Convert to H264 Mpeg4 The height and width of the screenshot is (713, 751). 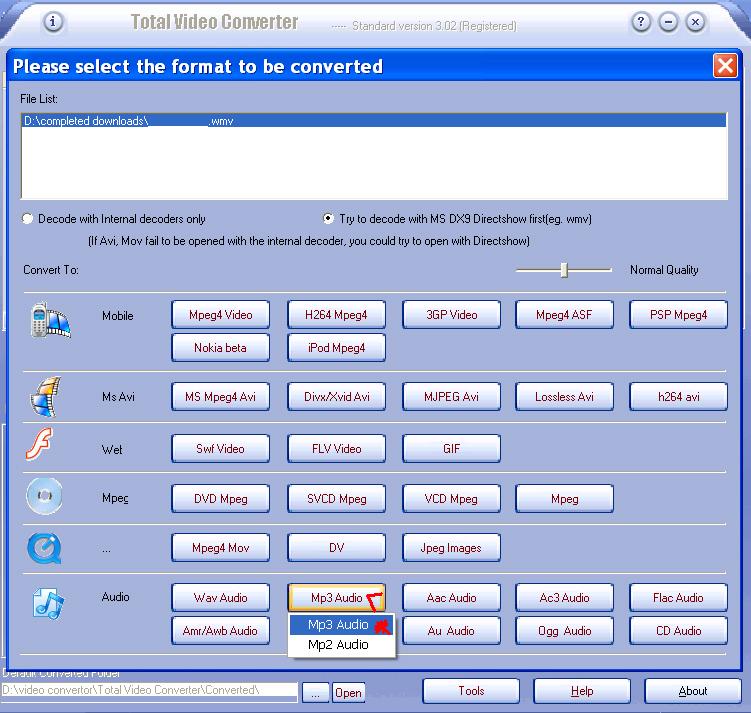point(336,315)
